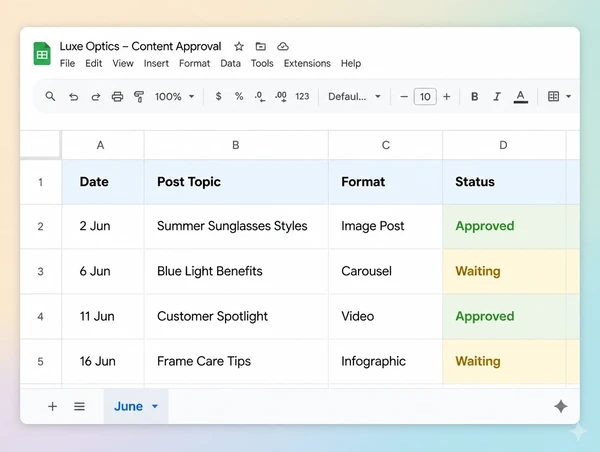The height and width of the screenshot is (452, 600).
Task: Click the font size field showing 10
Action: click(425, 96)
